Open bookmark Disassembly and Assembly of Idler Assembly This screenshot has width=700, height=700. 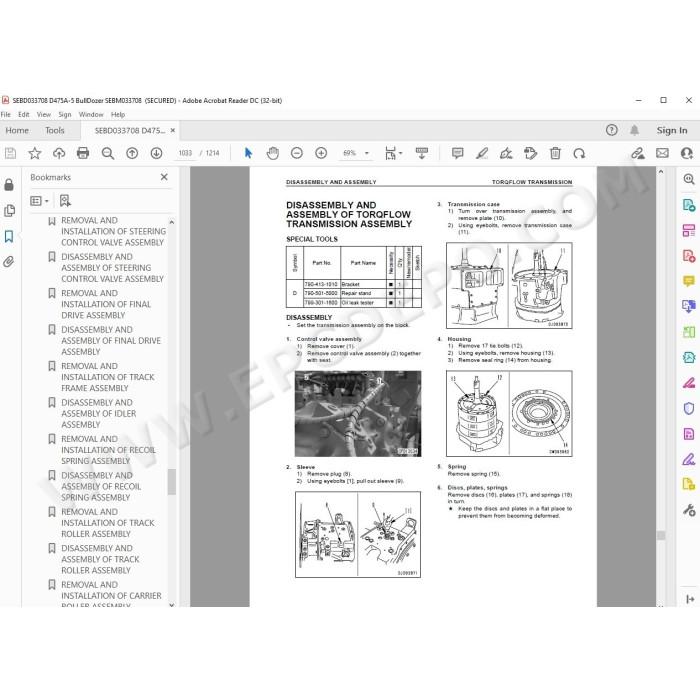99,413
